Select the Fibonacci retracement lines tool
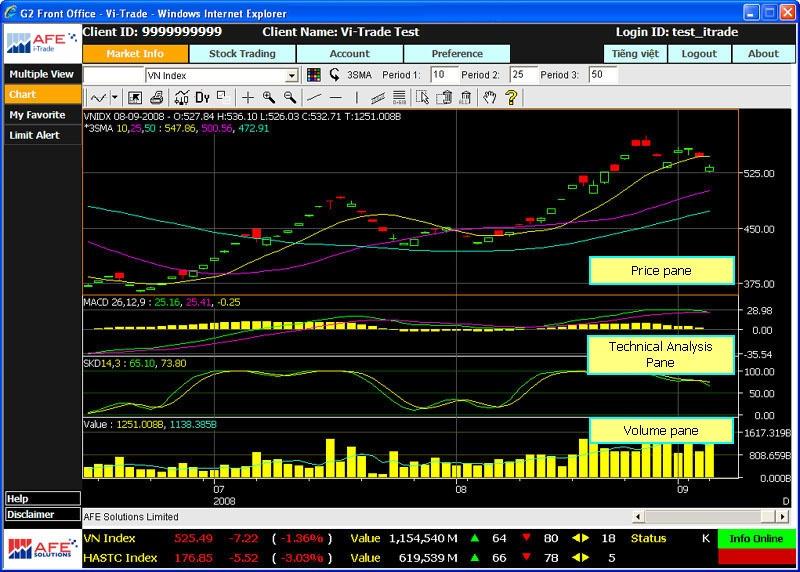The image size is (800, 572). (399, 97)
